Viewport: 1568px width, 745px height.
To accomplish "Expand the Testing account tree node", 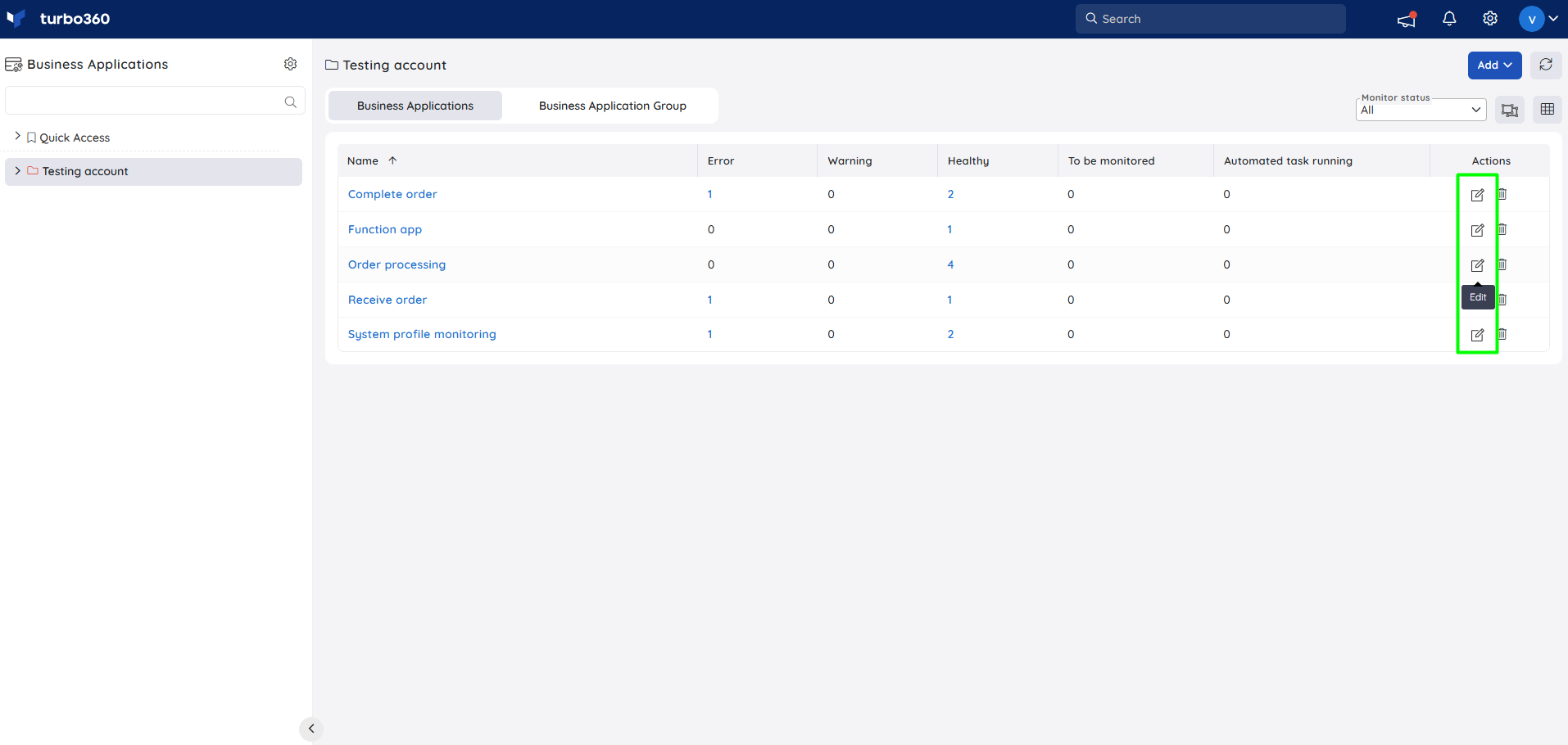I will coord(18,170).
